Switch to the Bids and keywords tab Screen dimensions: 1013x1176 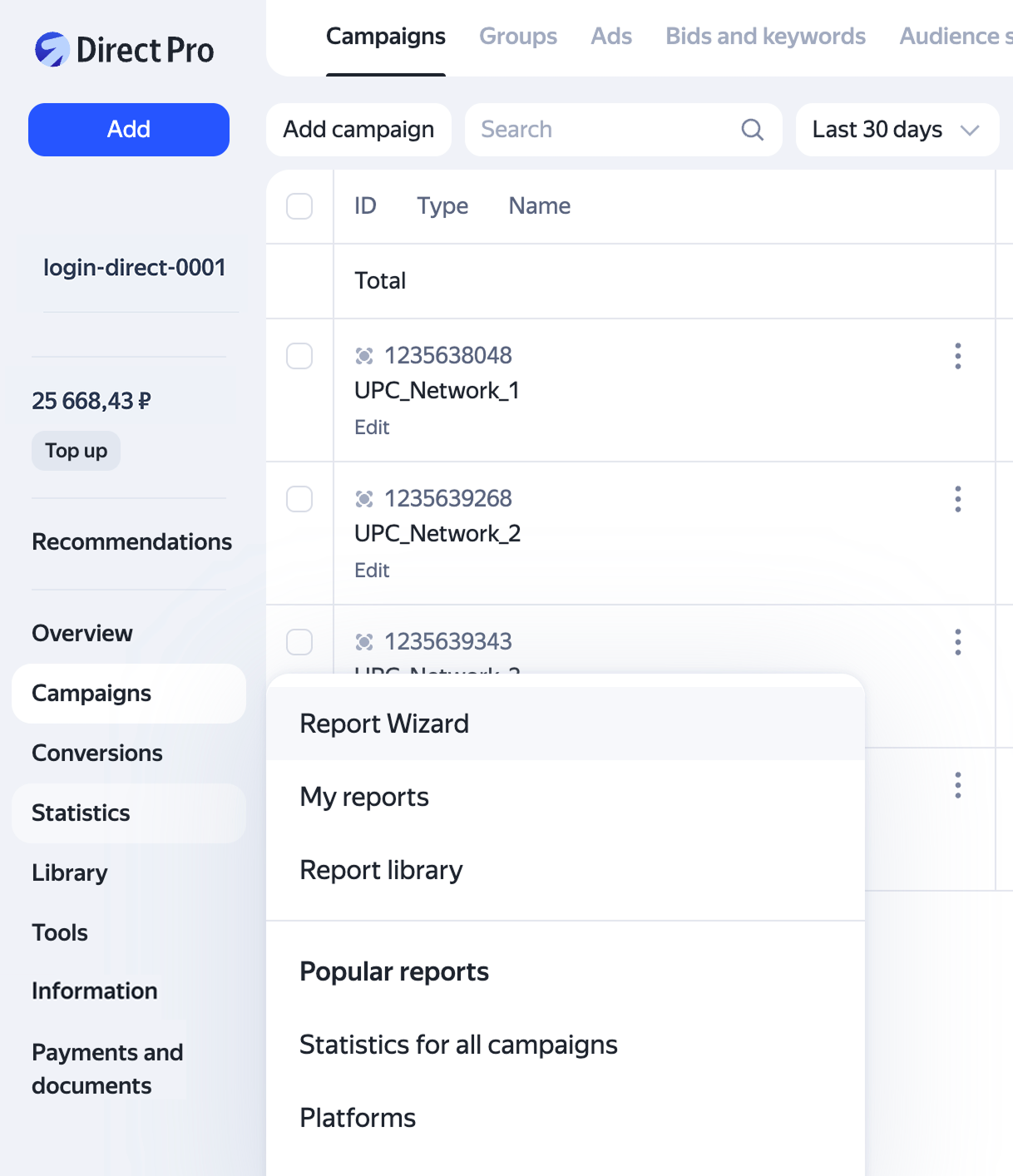pyautogui.click(x=765, y=37)
